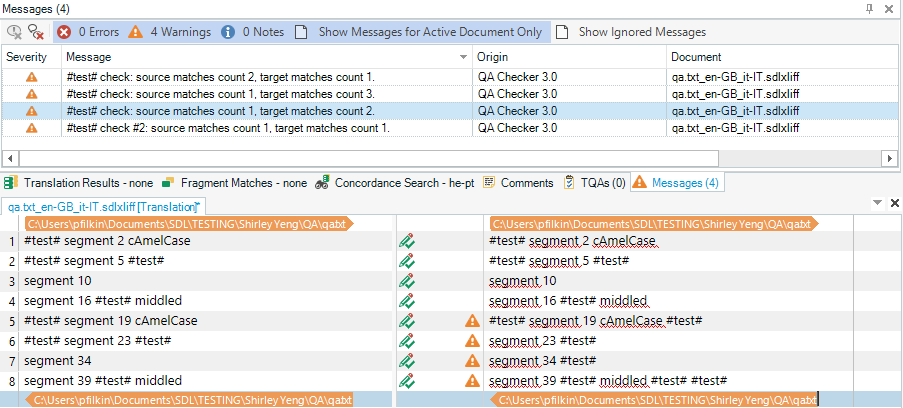The image size is (903, 408).
Task: Toggle the 0 Errors filter
Action: [x=88, y=32]
